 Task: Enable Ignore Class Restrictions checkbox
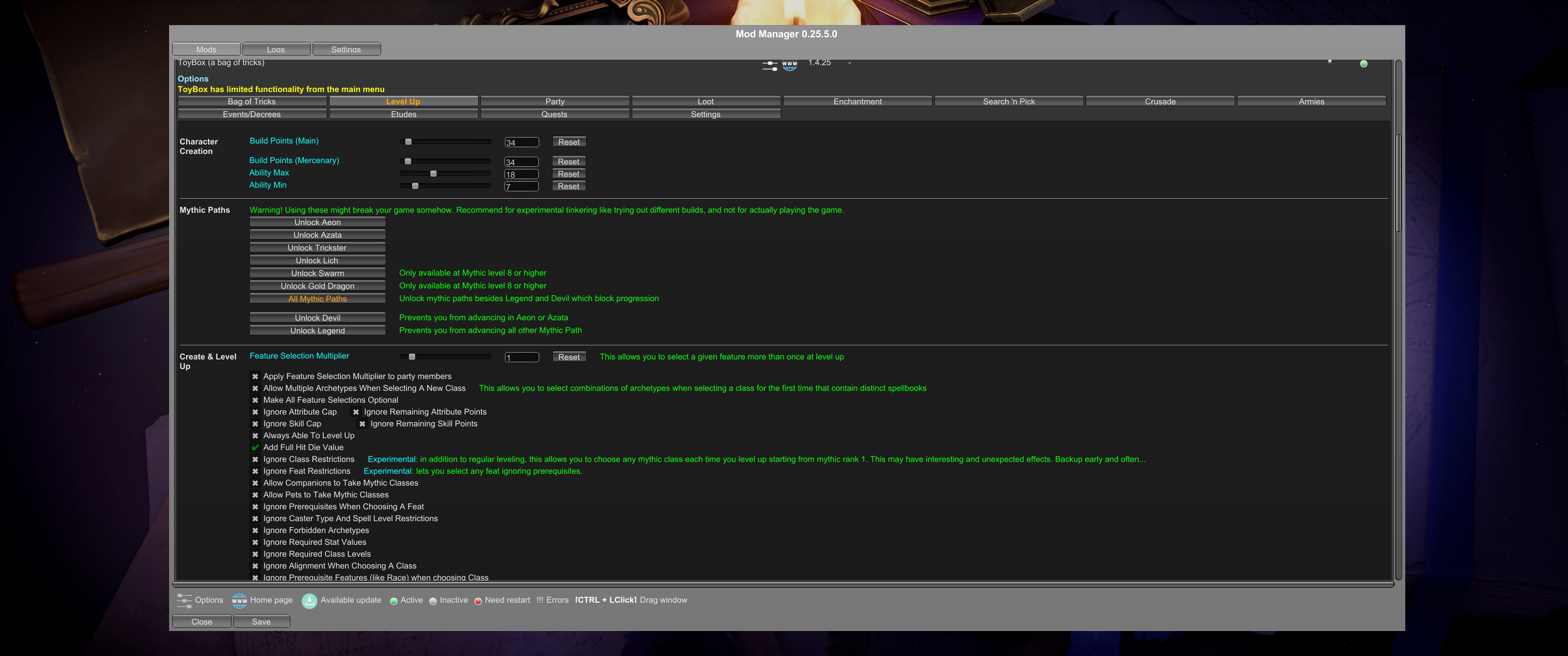point(255,460)
